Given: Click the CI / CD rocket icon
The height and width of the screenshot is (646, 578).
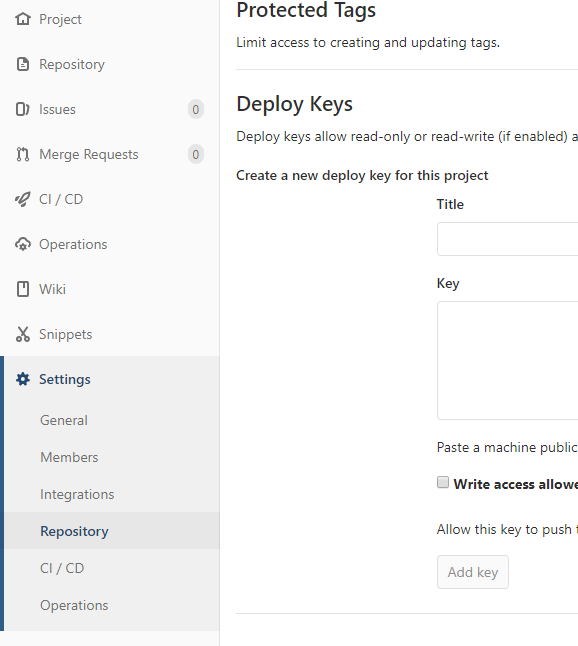Looking at the screenshot, I should coord(23,199).
